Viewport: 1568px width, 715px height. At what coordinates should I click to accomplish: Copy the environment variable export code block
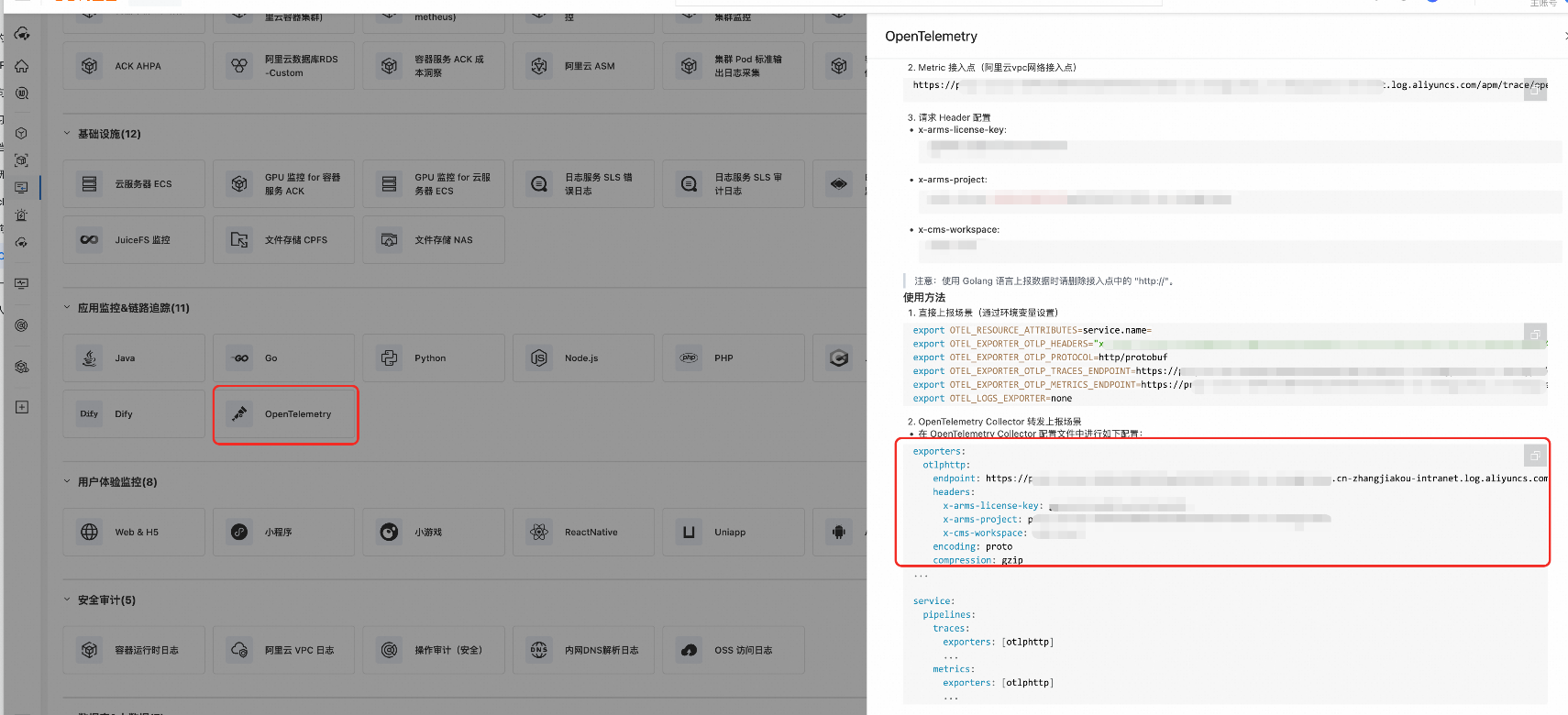tap(1535, 335)
